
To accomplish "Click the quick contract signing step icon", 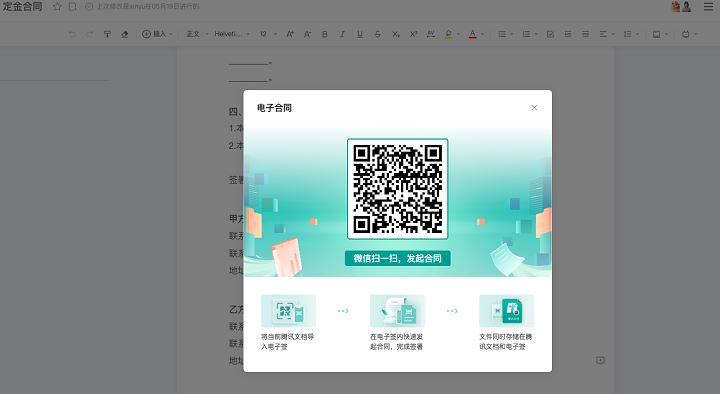I will [398, 311].
